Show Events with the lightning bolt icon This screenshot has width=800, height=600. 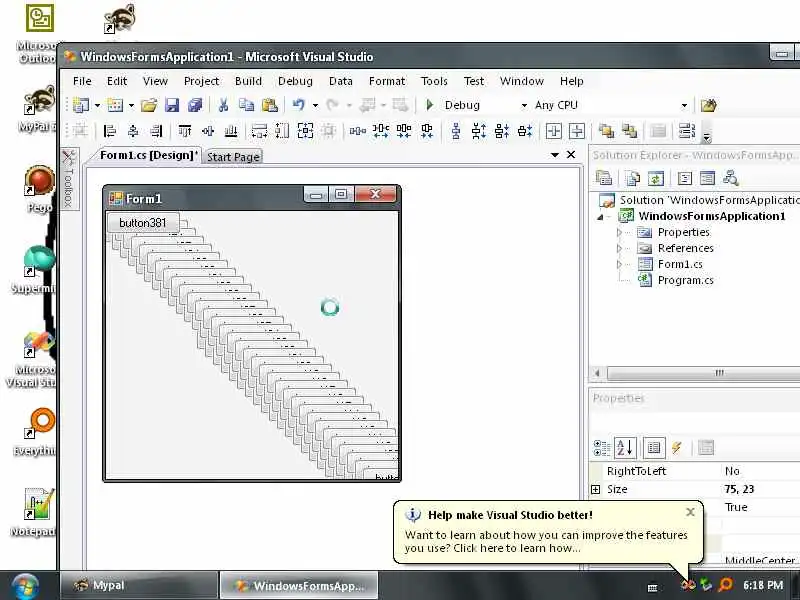pyautogui.click(x=677, y=448)
